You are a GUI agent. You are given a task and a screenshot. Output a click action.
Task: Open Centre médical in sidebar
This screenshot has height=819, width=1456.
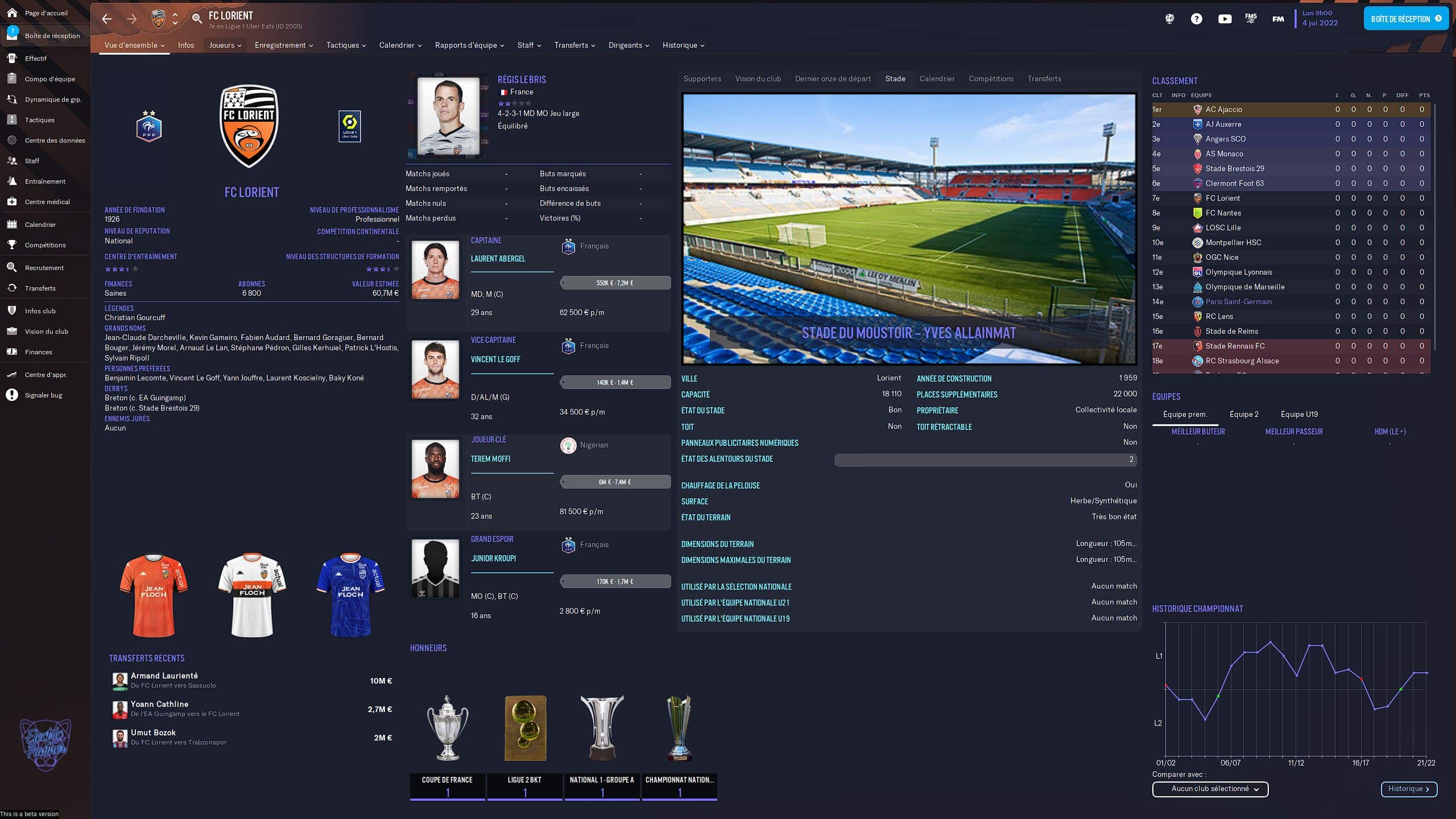point(47,202)
